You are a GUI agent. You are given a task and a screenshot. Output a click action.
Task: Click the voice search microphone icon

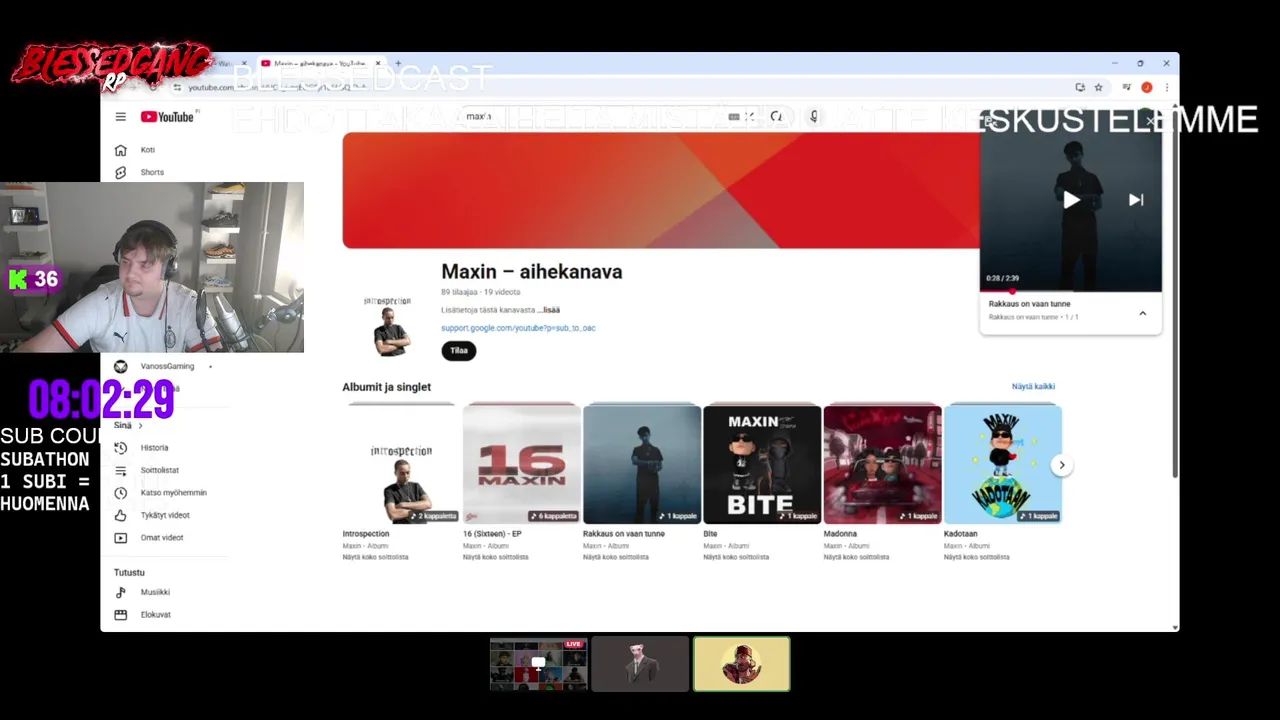[x=814, y=117]
